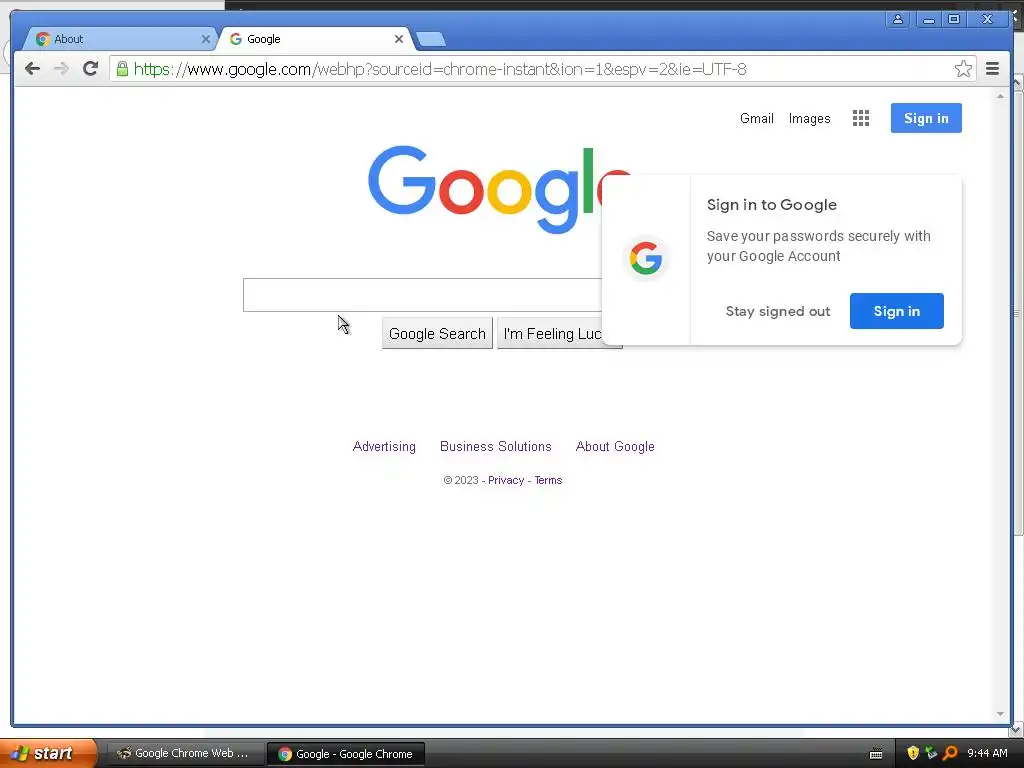
Task: Click the page scrollbar up arrow
Action: 1000,96
